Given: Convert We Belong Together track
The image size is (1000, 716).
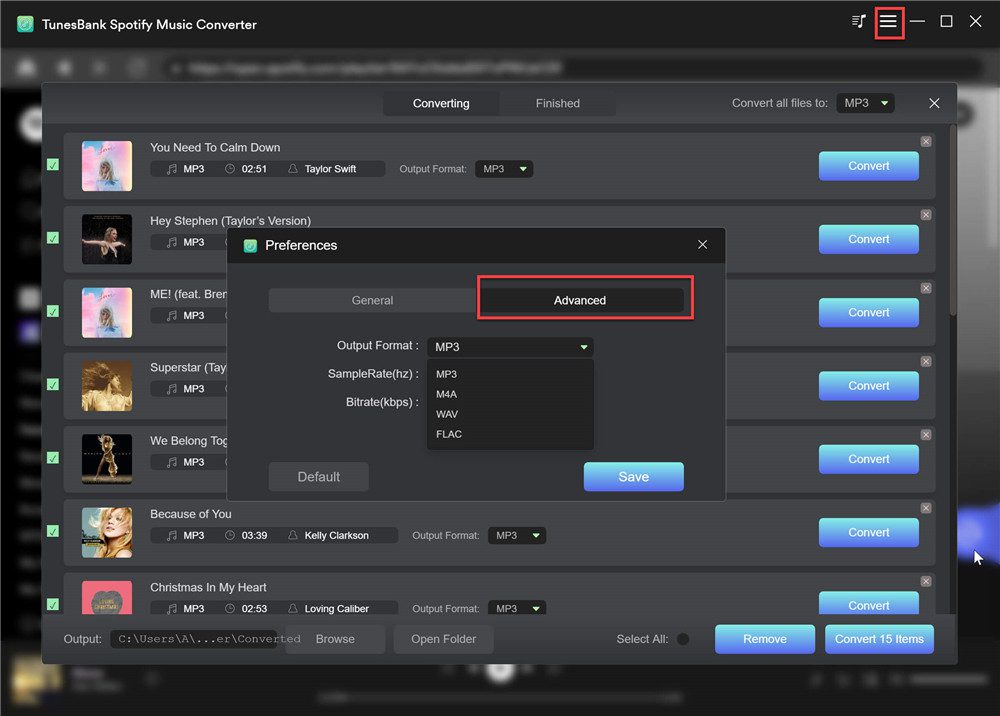Looking at the screenshot, I should click(869, 459).
